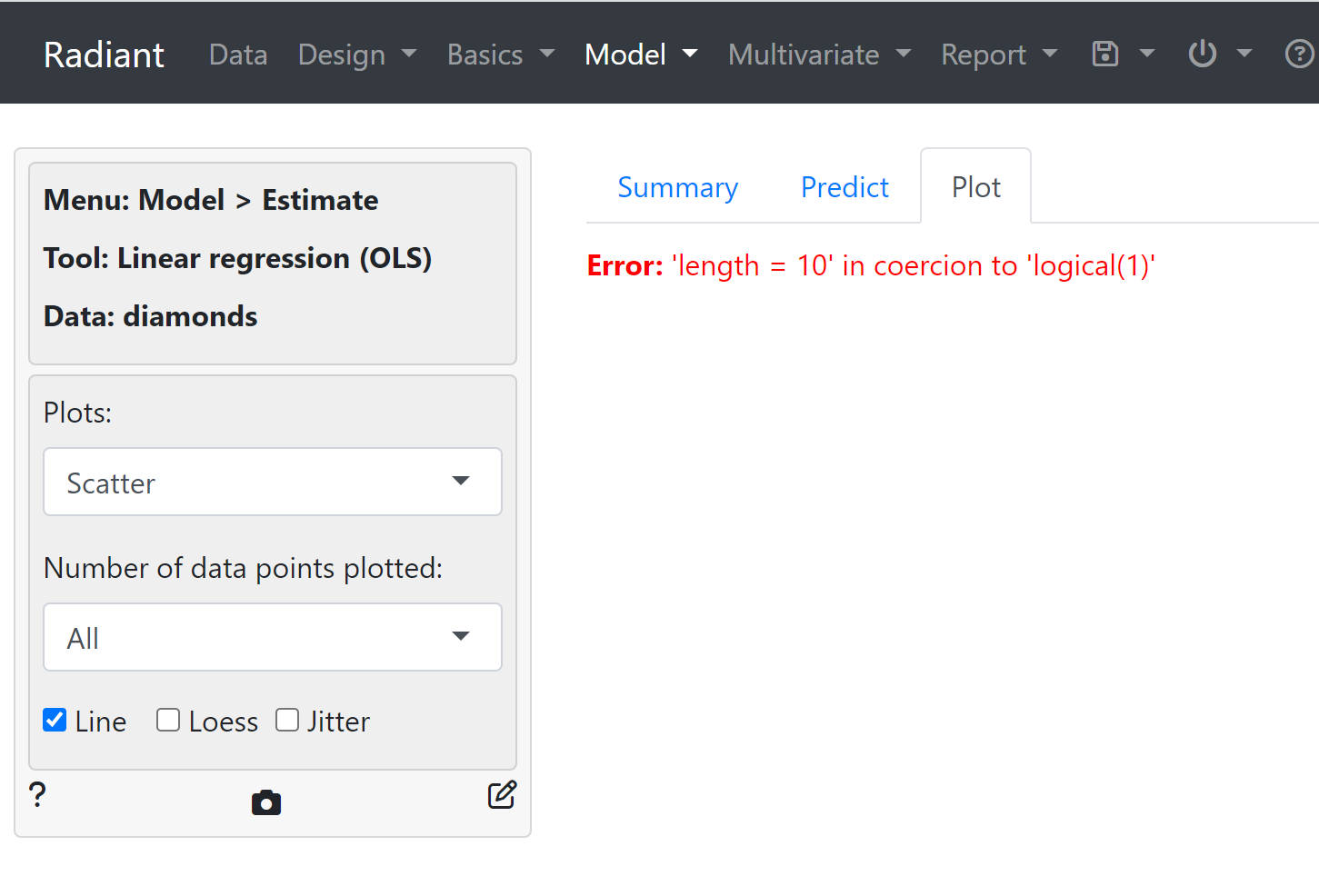Screen dimensions: 1319x896
Task: Switch to the Summary tab
Action: 677,187
